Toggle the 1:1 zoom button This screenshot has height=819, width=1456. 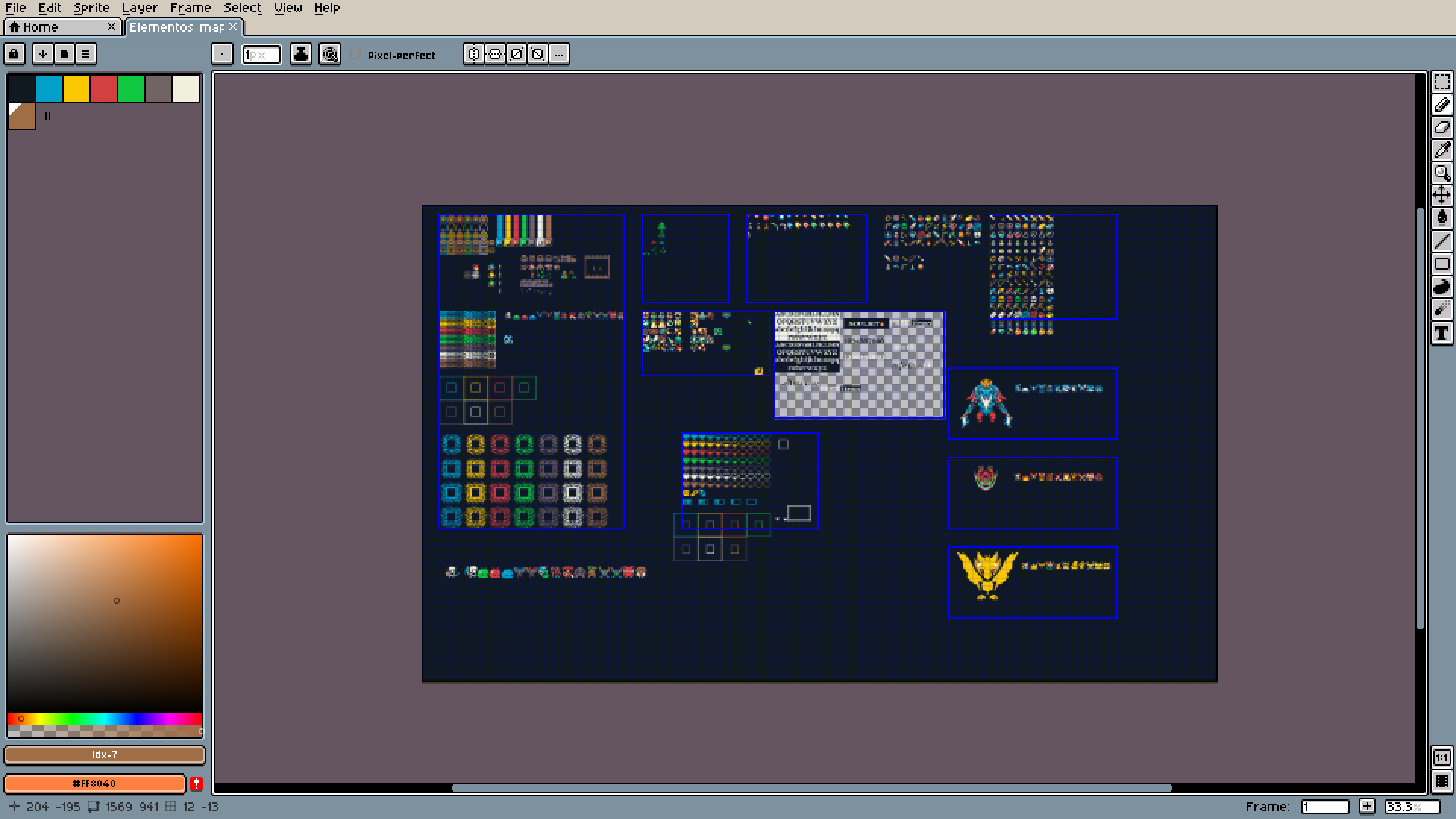click(x=1442, y=758)
